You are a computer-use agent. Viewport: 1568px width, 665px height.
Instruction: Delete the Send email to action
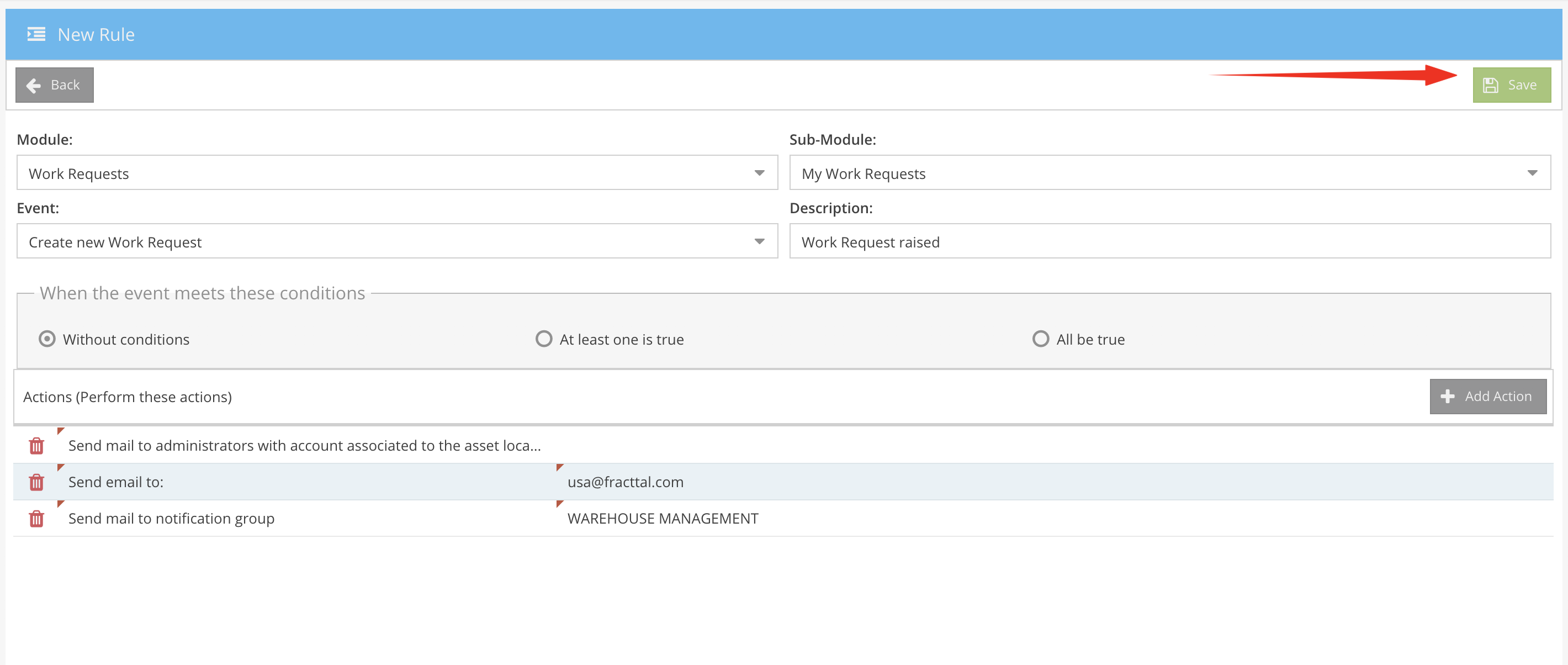(36, 482)
